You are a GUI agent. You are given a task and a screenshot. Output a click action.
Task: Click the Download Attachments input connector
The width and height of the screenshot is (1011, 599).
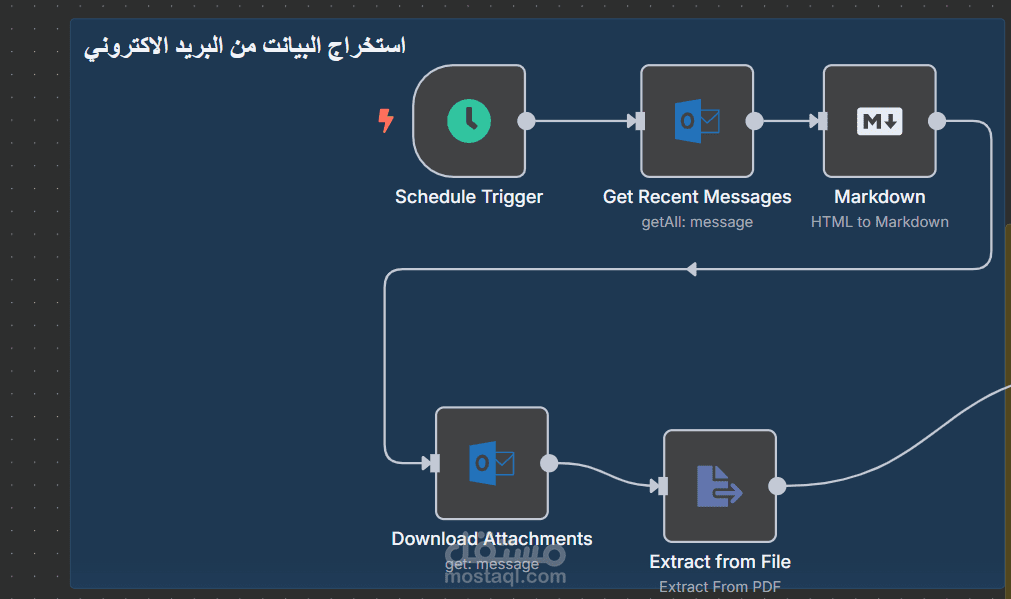432,463
